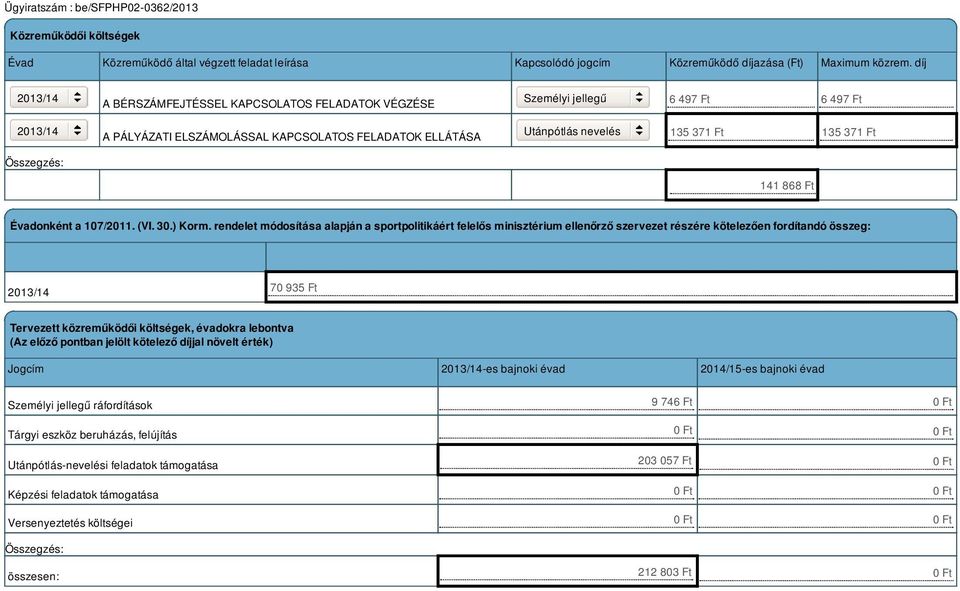Screen dimensions: 960x591
Task: Click the 70 935 Ft mandatory amount field
Action: click(611, 287)
